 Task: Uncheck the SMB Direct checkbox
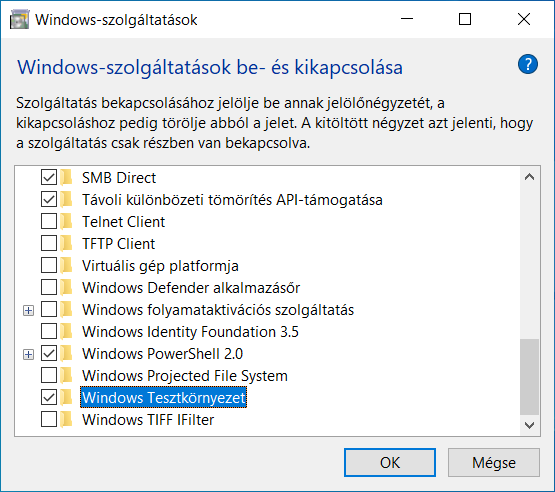point(49,177)
